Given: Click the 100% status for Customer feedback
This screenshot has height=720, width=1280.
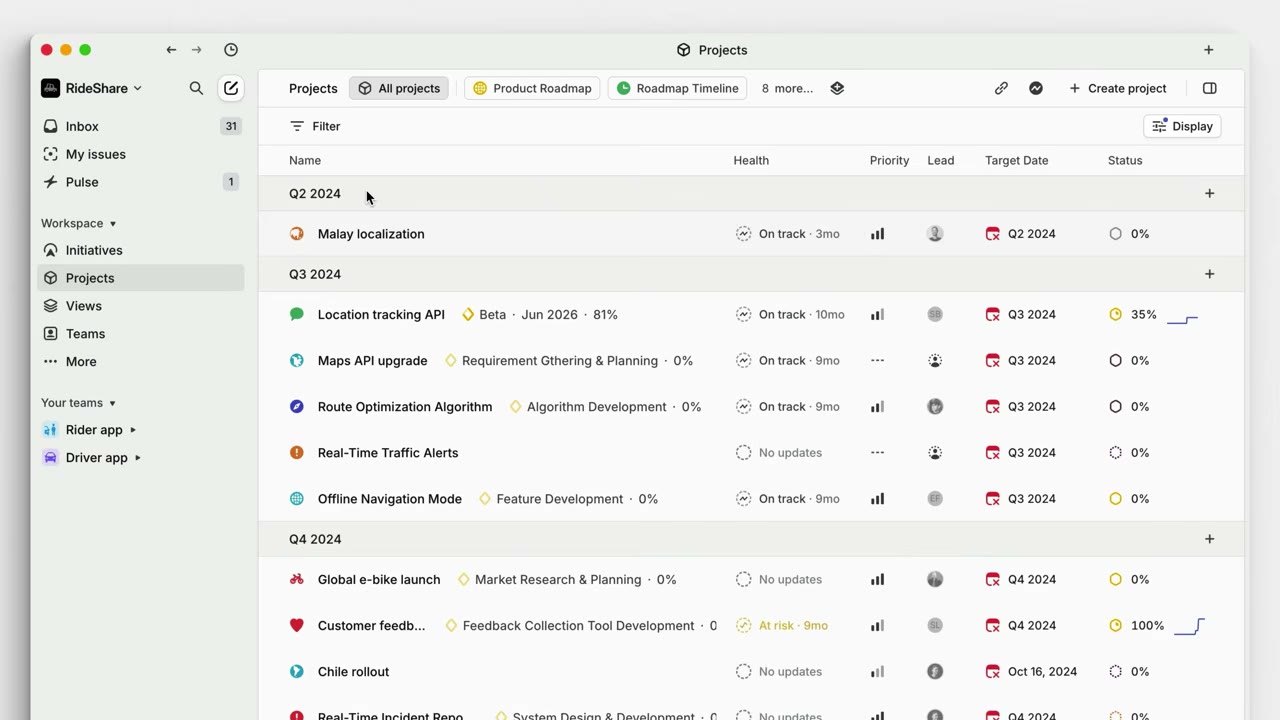Looking at the screenshot, I should tap(1137, 626).
